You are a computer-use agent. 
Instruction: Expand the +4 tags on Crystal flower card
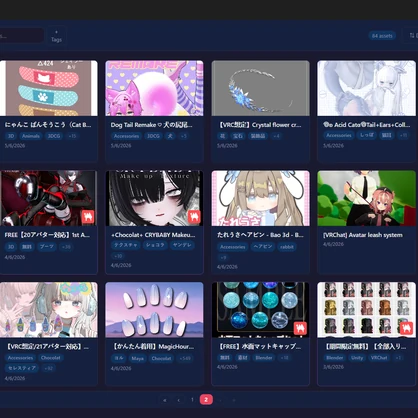point(277,136)
